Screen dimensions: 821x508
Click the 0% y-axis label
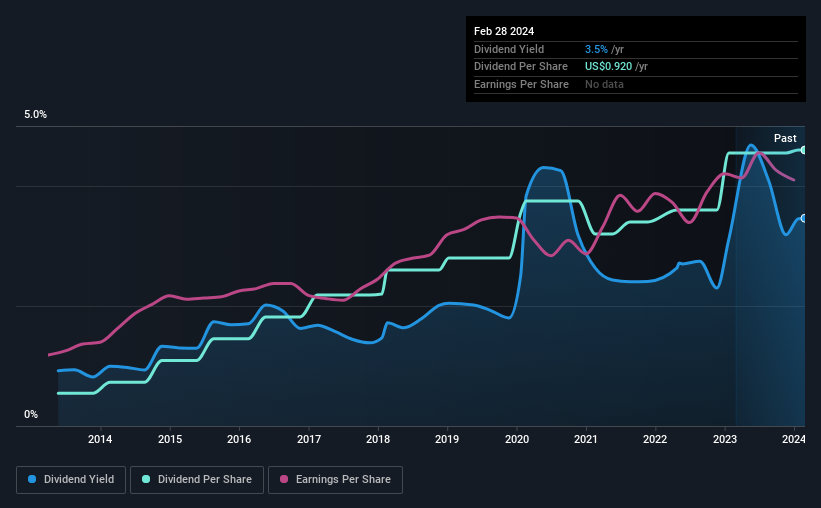coord(31,414)
